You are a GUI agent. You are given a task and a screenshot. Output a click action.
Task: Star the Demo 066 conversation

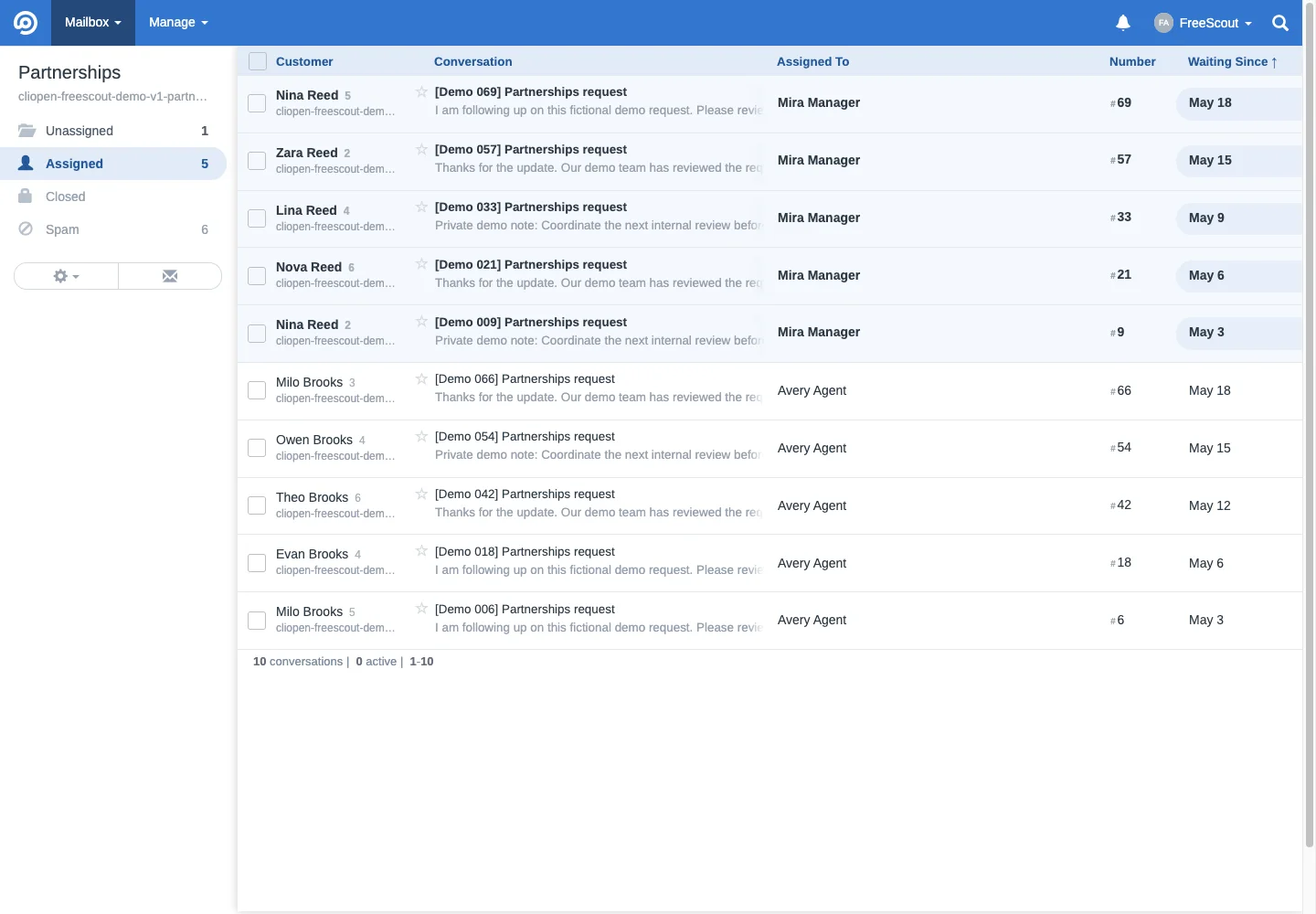pos(421,378)
